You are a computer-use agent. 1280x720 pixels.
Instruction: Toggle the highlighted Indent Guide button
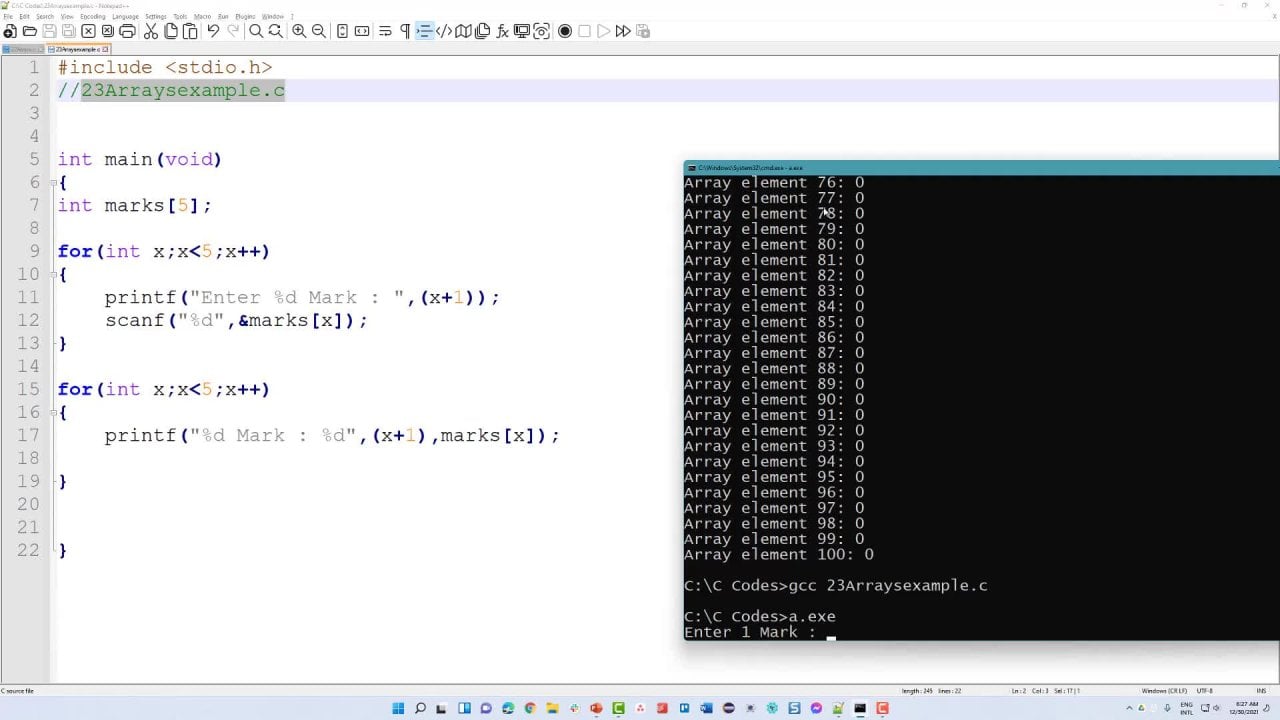coord(424,31)
